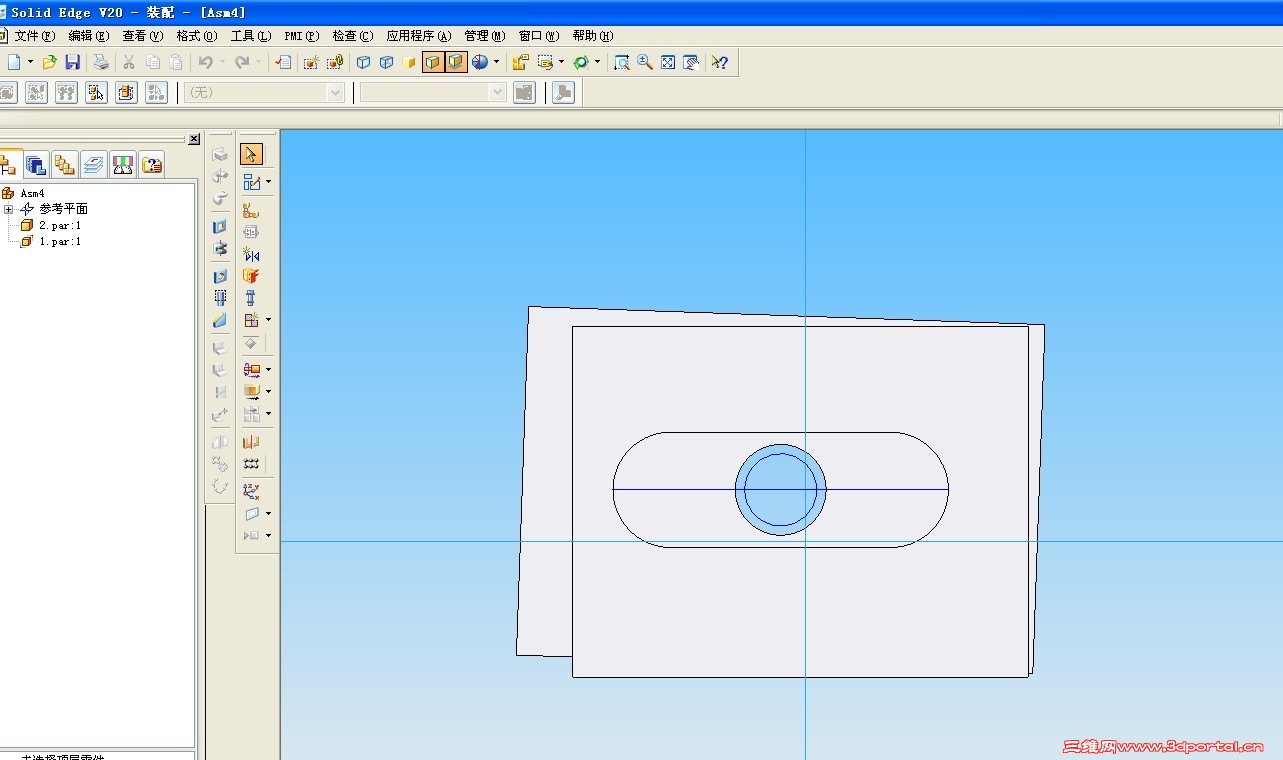Viewport: 1283px width, 760px height.
Task: Click the Zoom magnifier tool
Action: coord(645,62)
